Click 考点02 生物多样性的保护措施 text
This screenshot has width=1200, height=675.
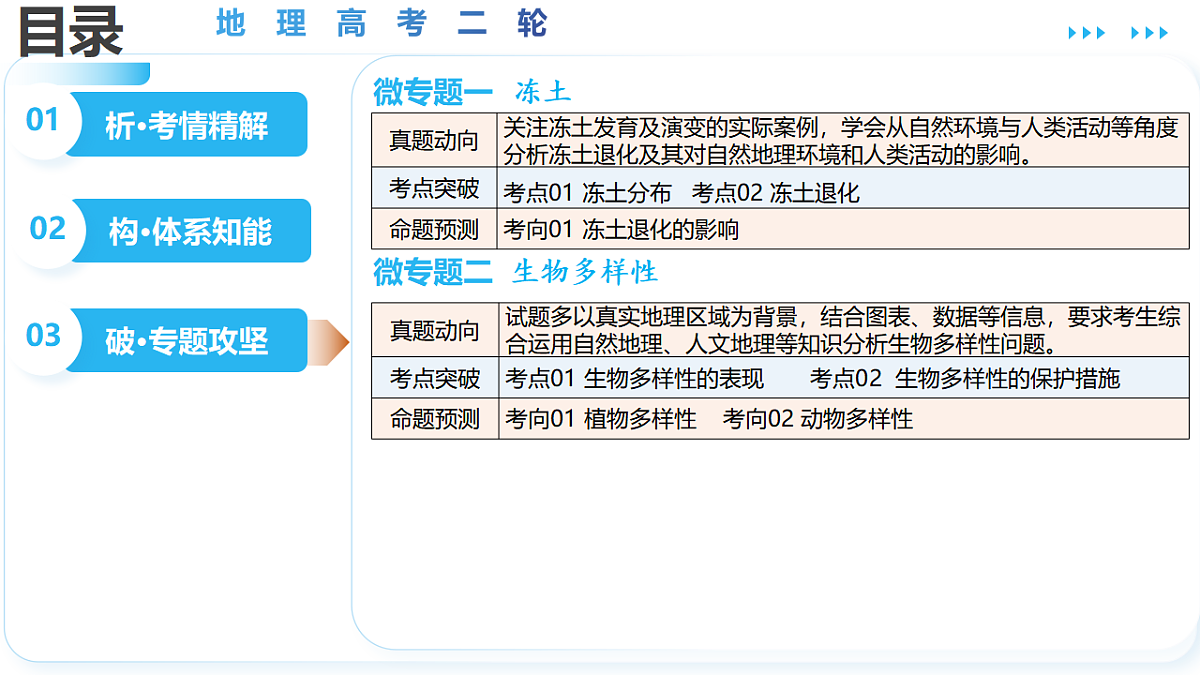pyautogui.click(x=965, y=379)
